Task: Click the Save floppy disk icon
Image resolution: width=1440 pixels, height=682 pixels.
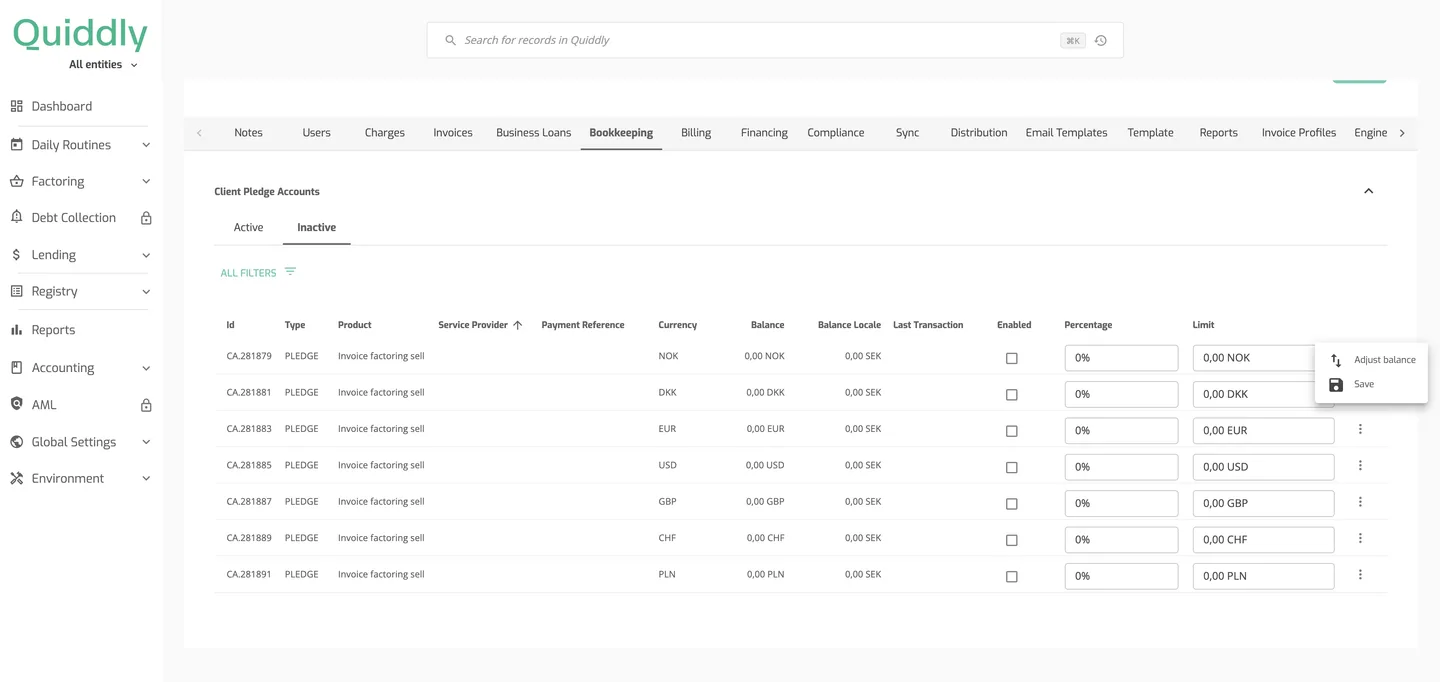Action: (1336, 385)
